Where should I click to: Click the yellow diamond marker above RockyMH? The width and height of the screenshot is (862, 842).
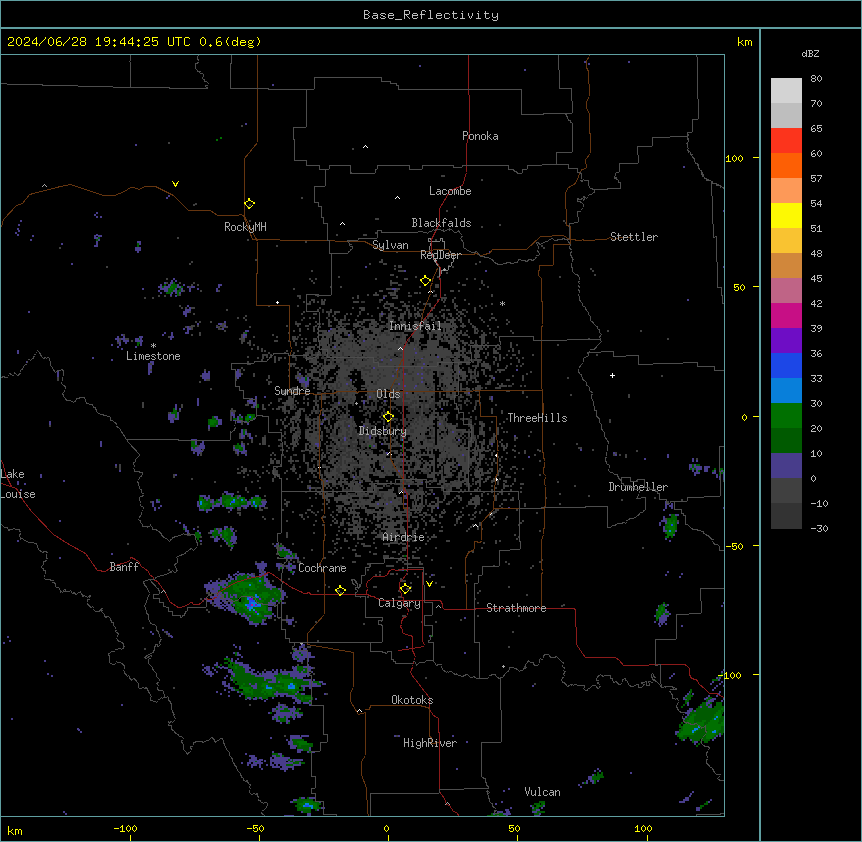[249, 203]
